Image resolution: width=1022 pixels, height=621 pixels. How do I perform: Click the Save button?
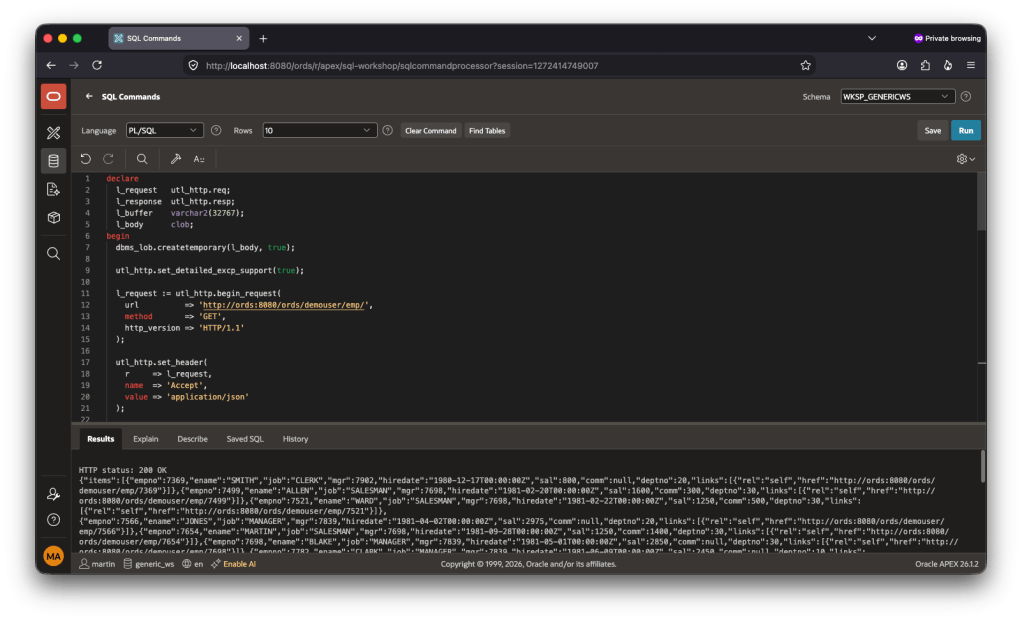pos(933,130)
